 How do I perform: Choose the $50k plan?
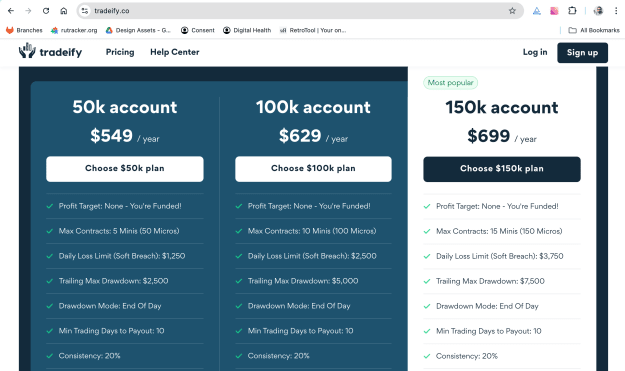click(125, 169)
